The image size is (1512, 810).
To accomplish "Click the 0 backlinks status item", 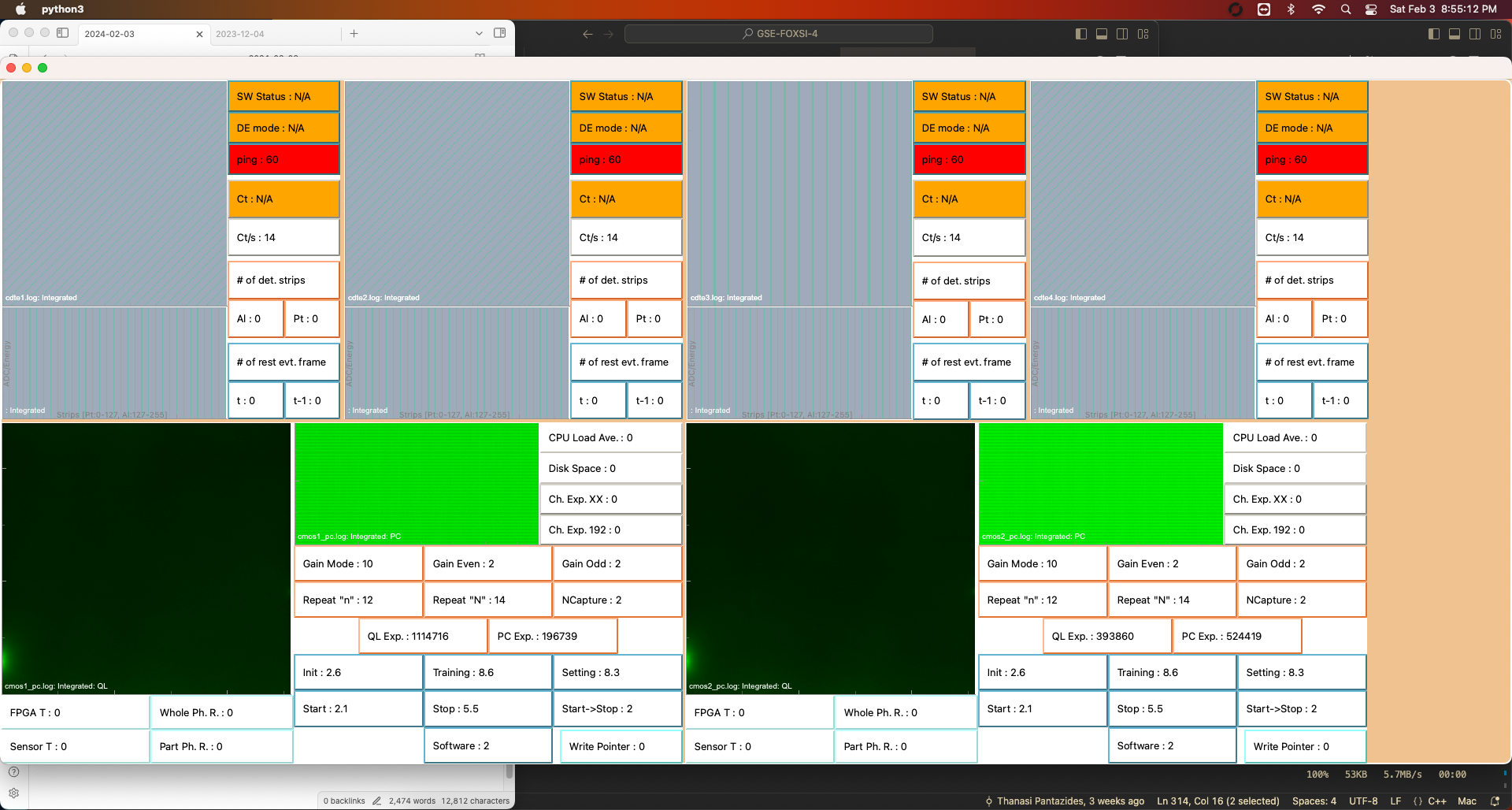I will tap(344, 801).
